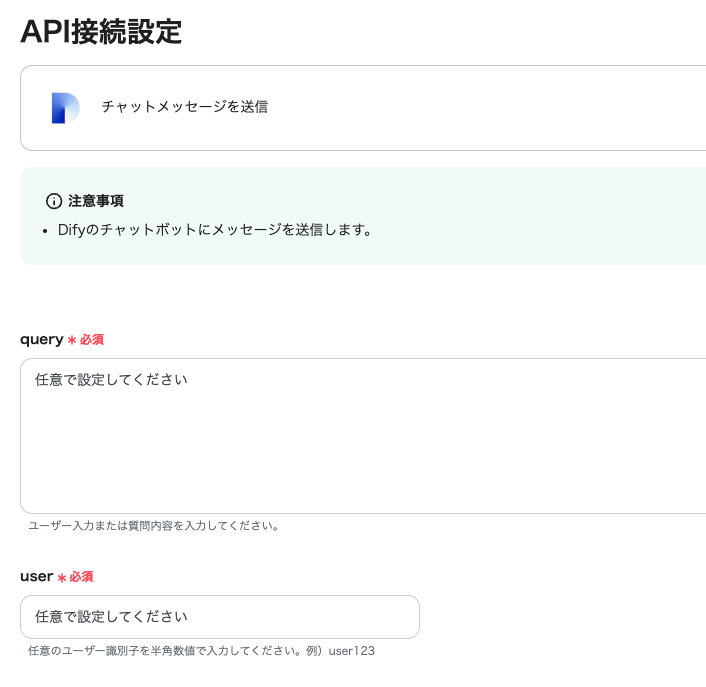Click the user field label
The image size is (706, 687).
[x=36, y=577]
